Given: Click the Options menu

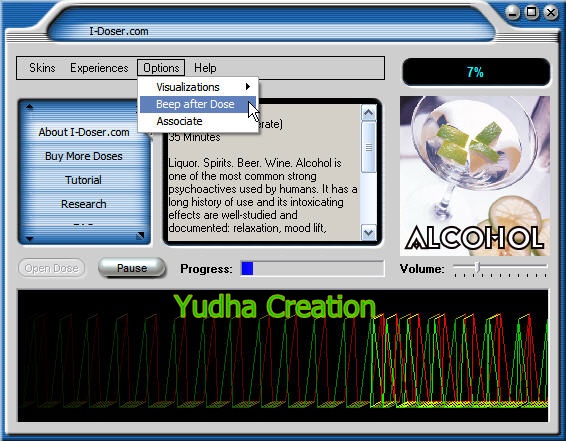Looking at the screenshot, I should point(161,68).
